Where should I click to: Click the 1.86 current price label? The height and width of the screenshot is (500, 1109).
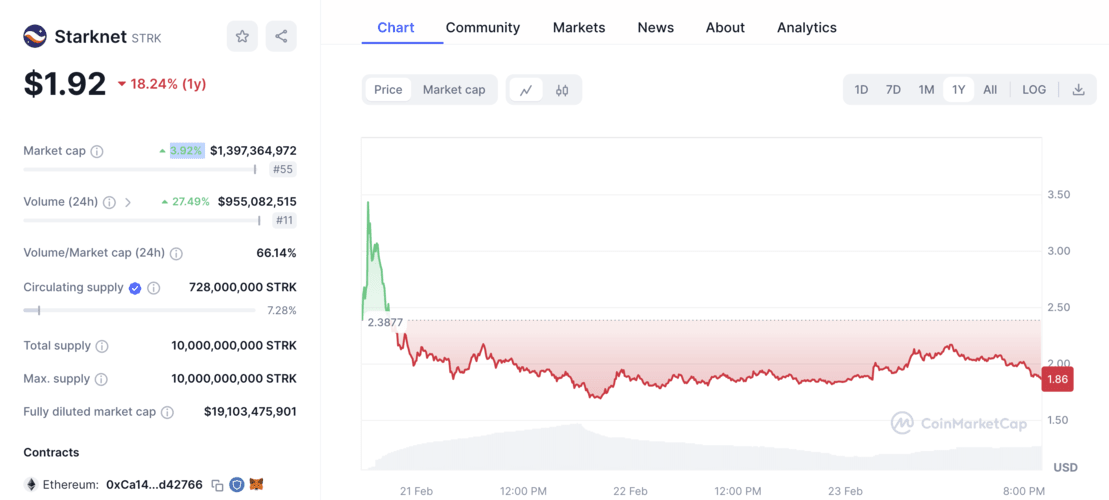[x=1057, y=380]
